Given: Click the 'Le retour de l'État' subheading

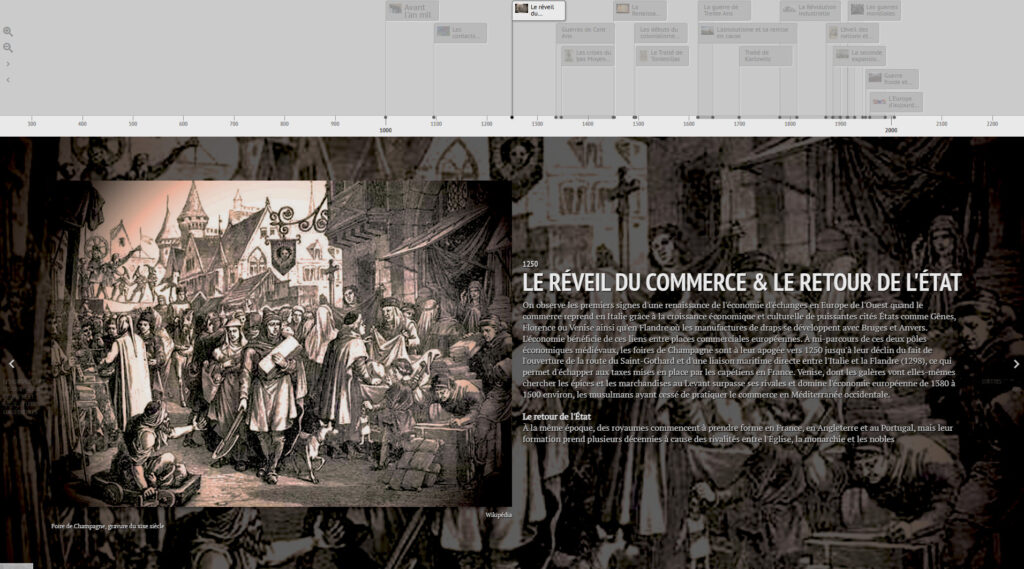Looking at the screenshot, I should coord(556,416).
